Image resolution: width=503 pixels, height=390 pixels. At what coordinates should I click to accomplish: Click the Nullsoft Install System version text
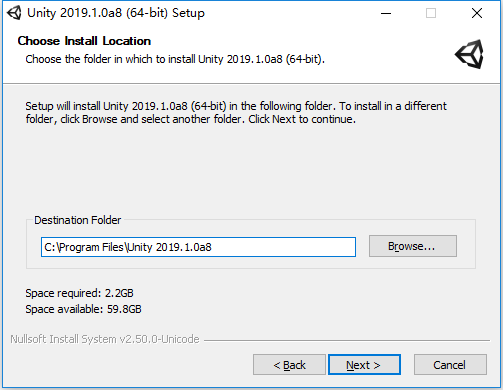(105, 339)
